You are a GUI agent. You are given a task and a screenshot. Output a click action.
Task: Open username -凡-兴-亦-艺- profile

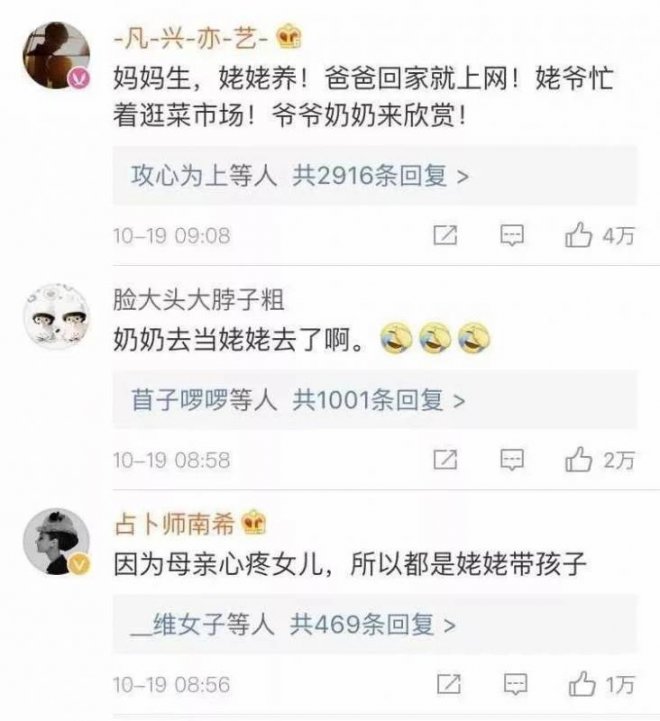point(191,39)
